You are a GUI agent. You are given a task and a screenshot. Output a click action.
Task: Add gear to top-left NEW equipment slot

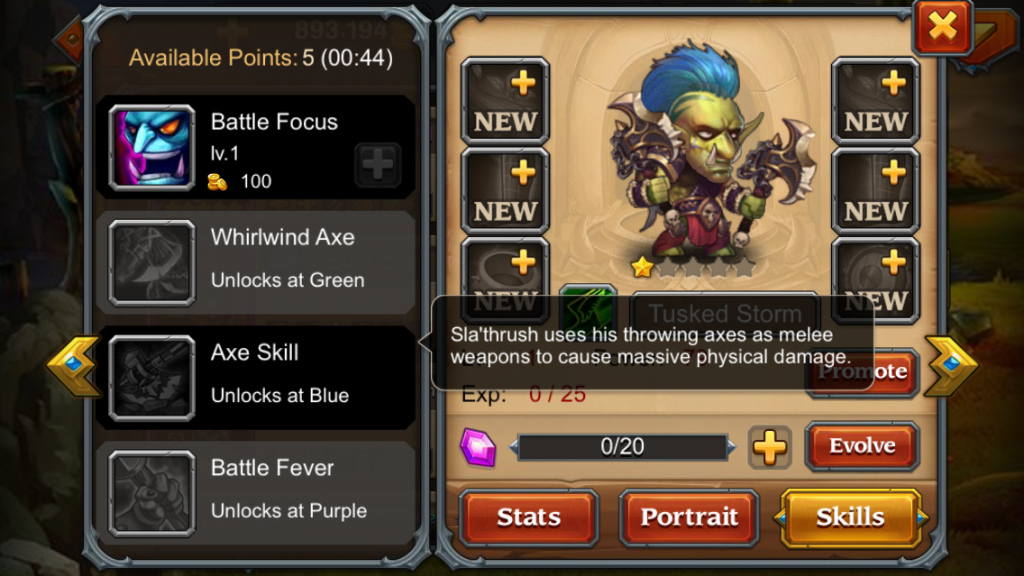505,101
